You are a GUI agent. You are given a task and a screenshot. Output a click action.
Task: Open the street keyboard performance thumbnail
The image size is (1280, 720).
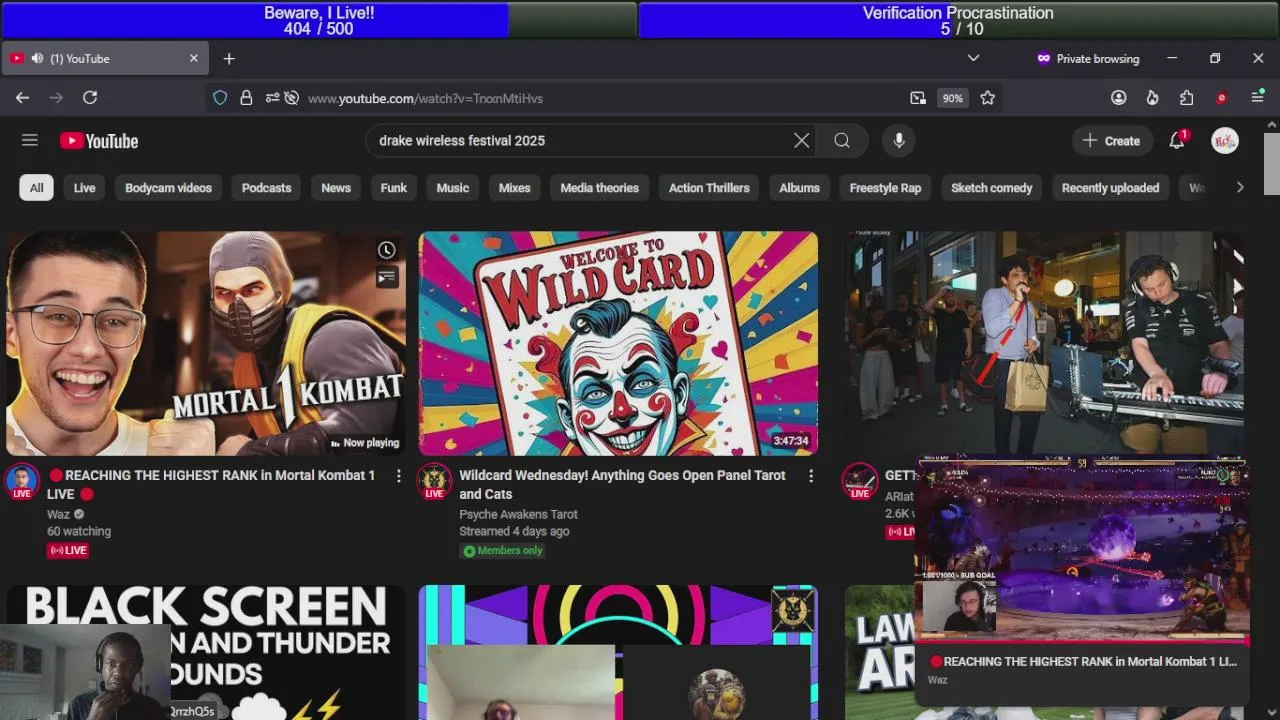(1044, 344)
